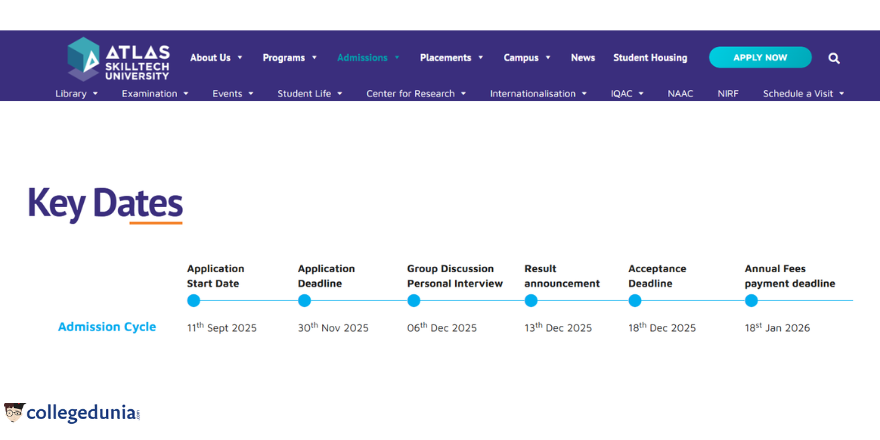This screenshot has width=880, height=440.
Task: Expand the Center for Research dropdown arrow
Action: tap(463, 94)
